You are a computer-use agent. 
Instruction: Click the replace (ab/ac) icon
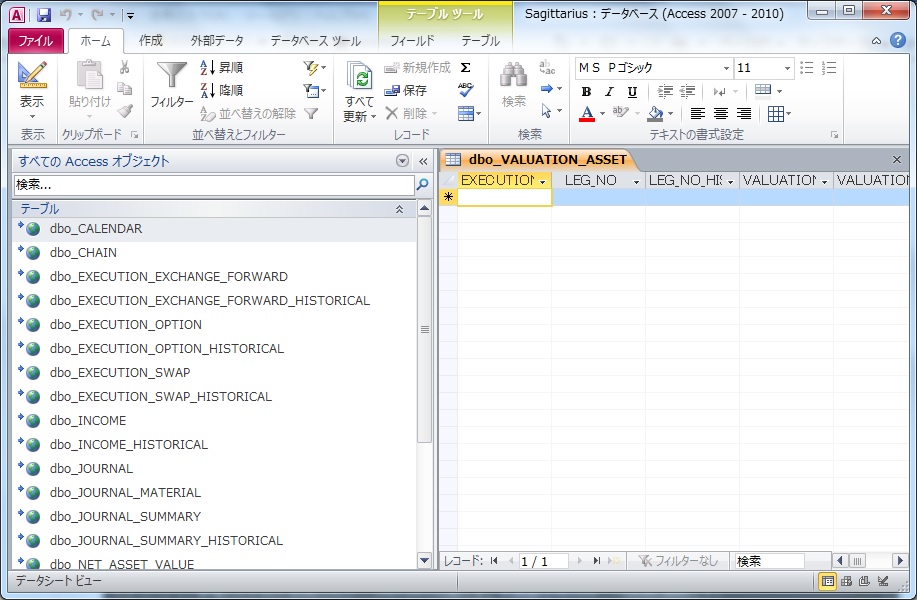(x=547, y=67)
